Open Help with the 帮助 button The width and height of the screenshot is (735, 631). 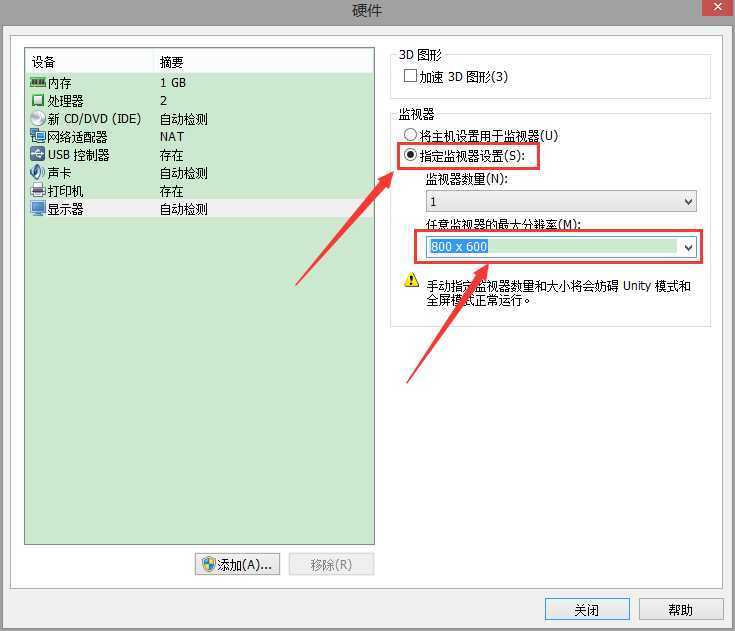point(681,609)
